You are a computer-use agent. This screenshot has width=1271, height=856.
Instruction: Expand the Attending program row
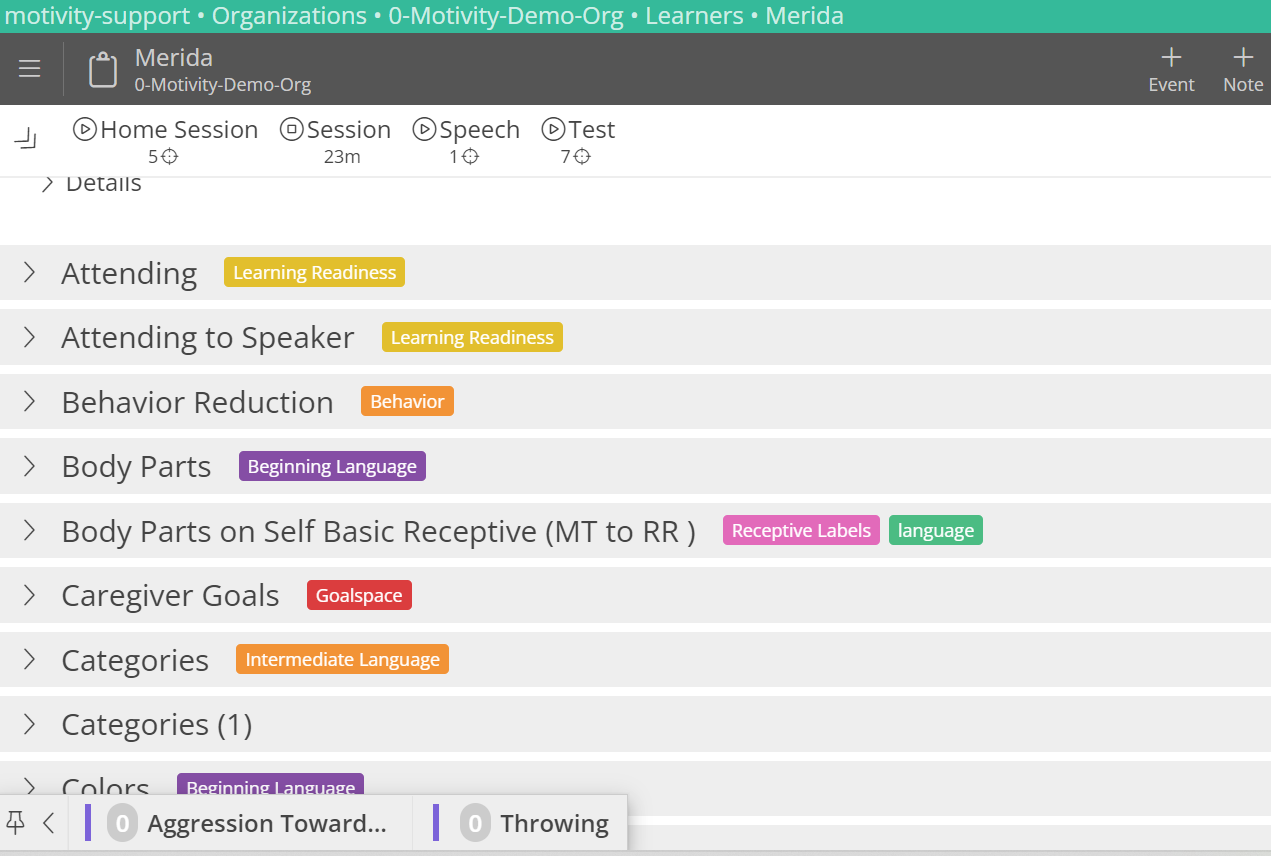(29, 273)
